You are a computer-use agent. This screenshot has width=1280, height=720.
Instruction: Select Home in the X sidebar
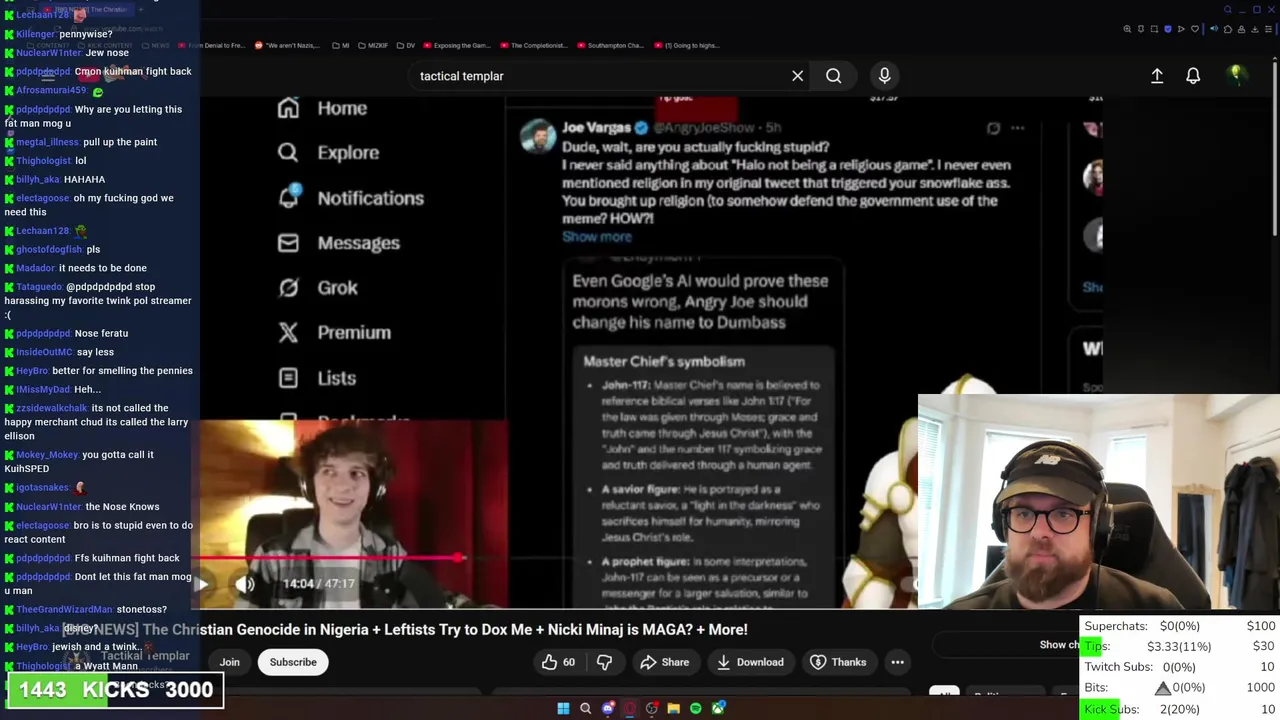click(x=322, y=108)
